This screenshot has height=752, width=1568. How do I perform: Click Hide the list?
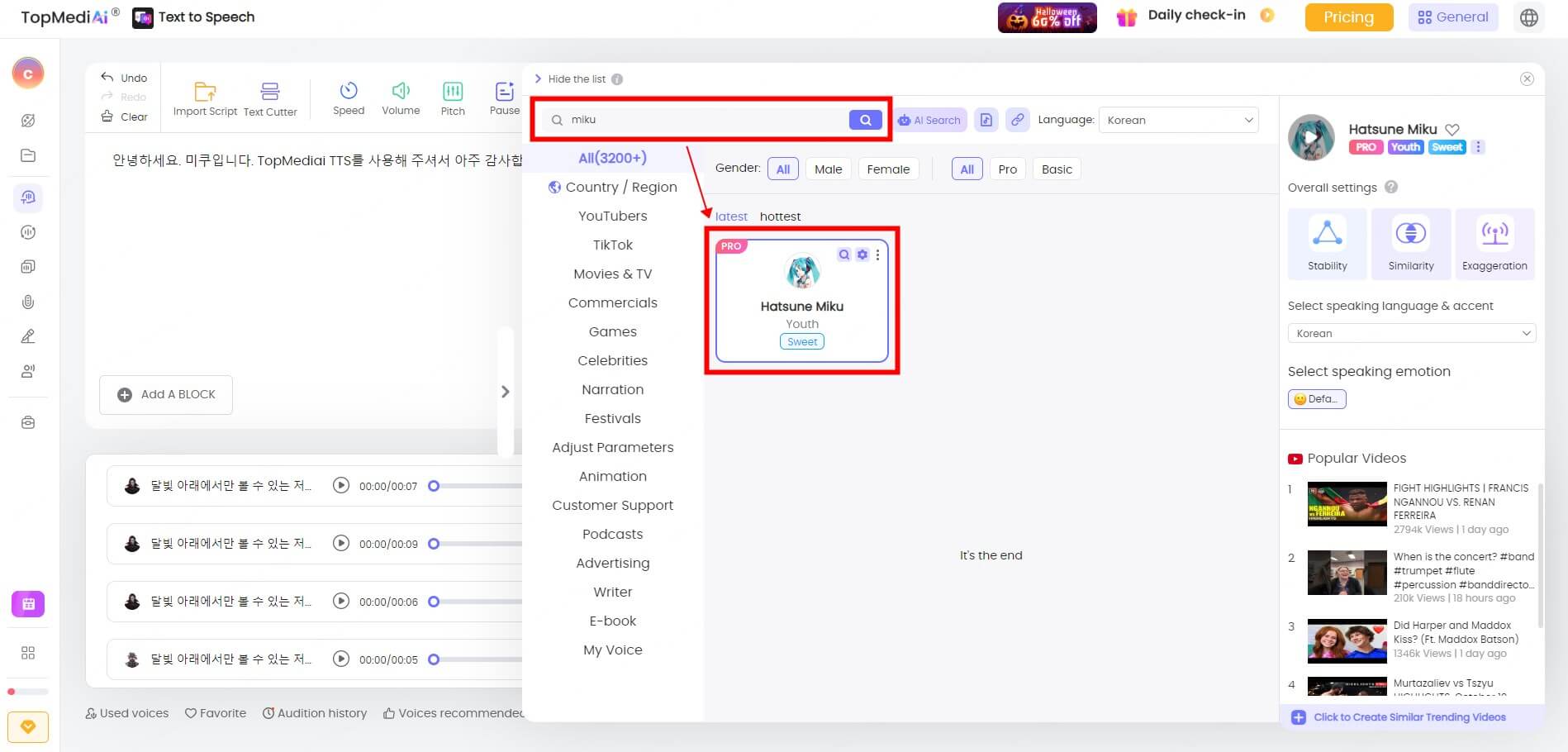pyautogui.click(x=577, y=79)
